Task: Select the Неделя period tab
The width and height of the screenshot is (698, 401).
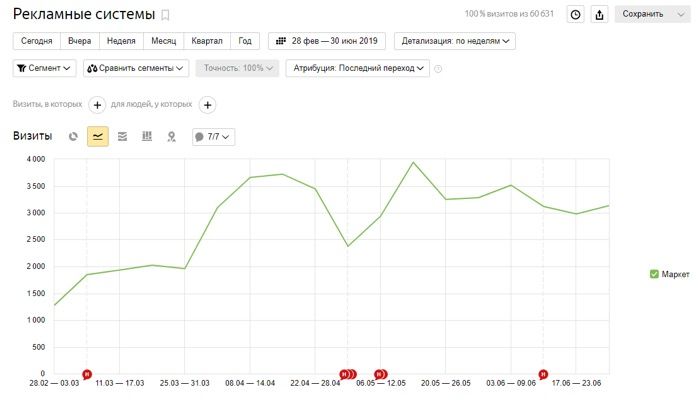Action: point(120,41)
